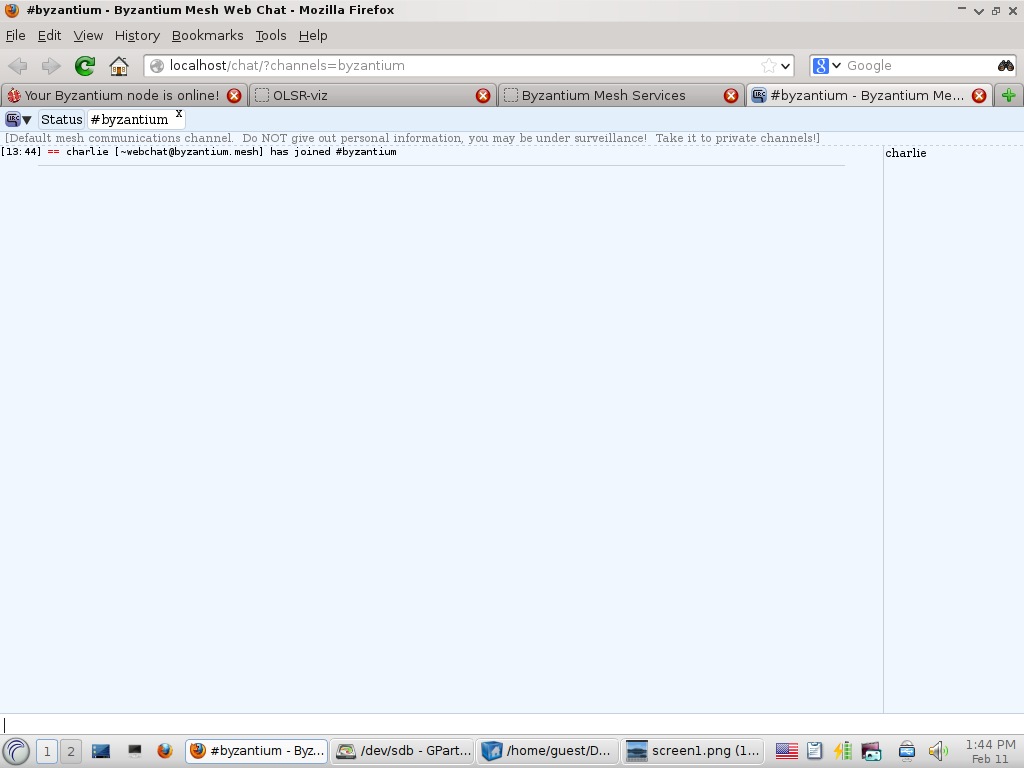
Task: Open the Tools menu
Action: tap(271, 35)
